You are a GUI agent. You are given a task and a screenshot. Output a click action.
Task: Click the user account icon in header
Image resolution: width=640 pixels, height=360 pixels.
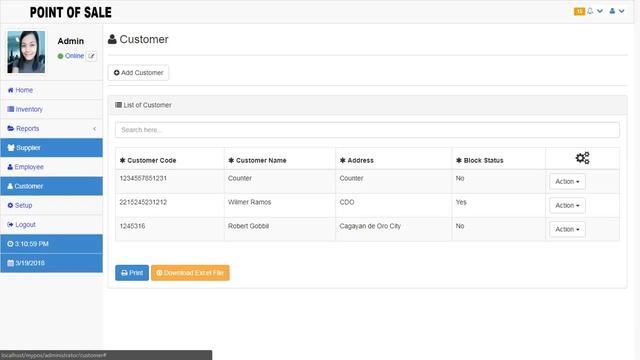click(x=612, y=11)
